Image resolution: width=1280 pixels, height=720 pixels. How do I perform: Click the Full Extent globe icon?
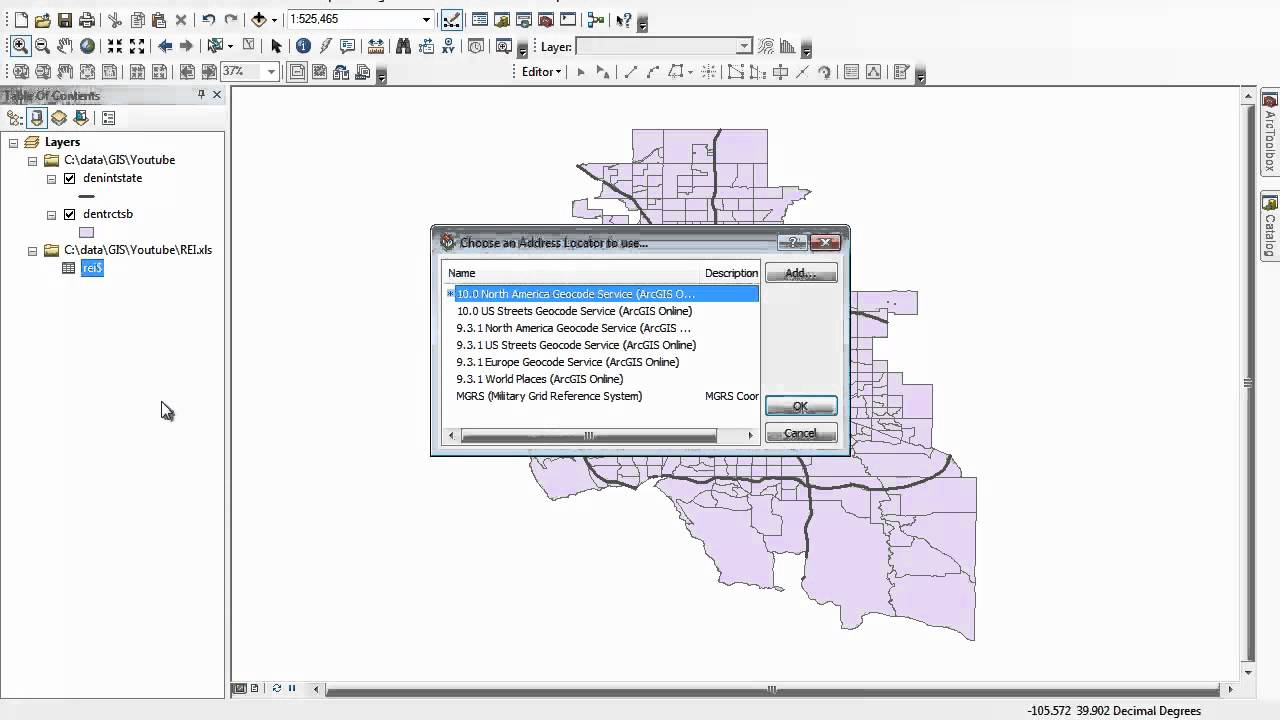[x=87, y=46]
